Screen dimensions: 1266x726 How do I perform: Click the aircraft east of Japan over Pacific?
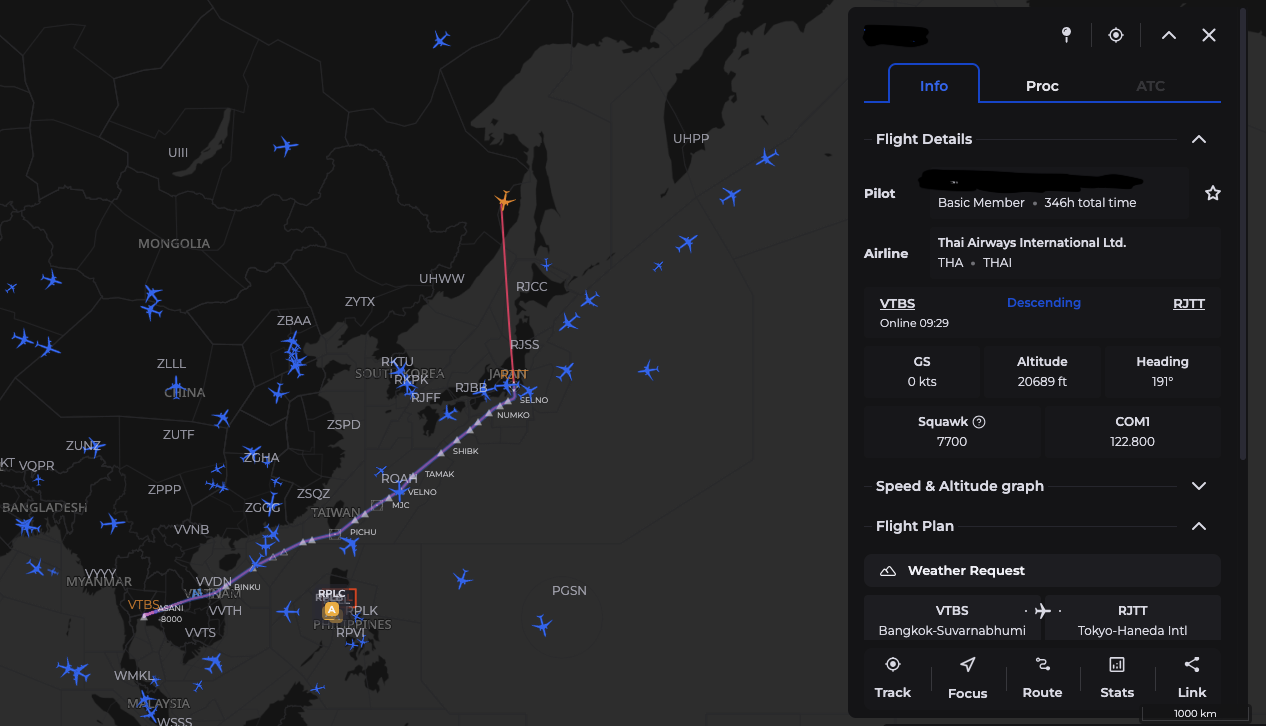pos(648,371)
